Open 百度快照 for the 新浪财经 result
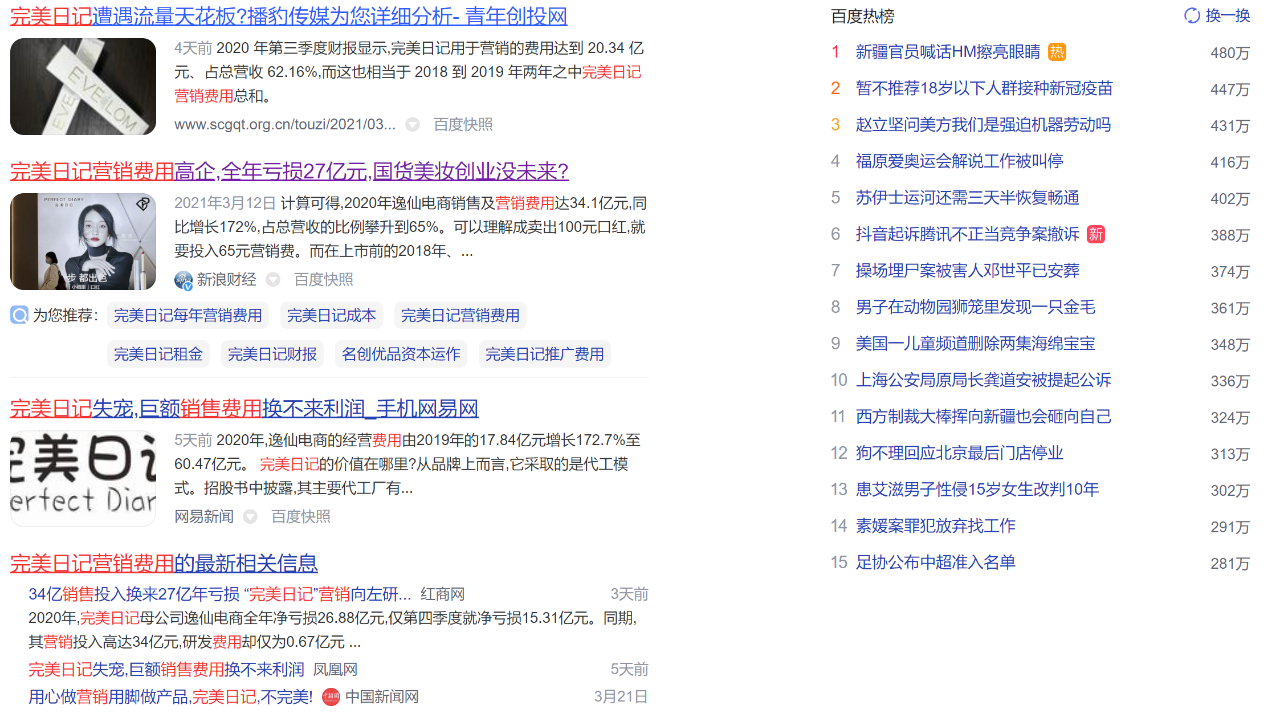Viewport: 1280px width, 713px height. click(323, 280)
